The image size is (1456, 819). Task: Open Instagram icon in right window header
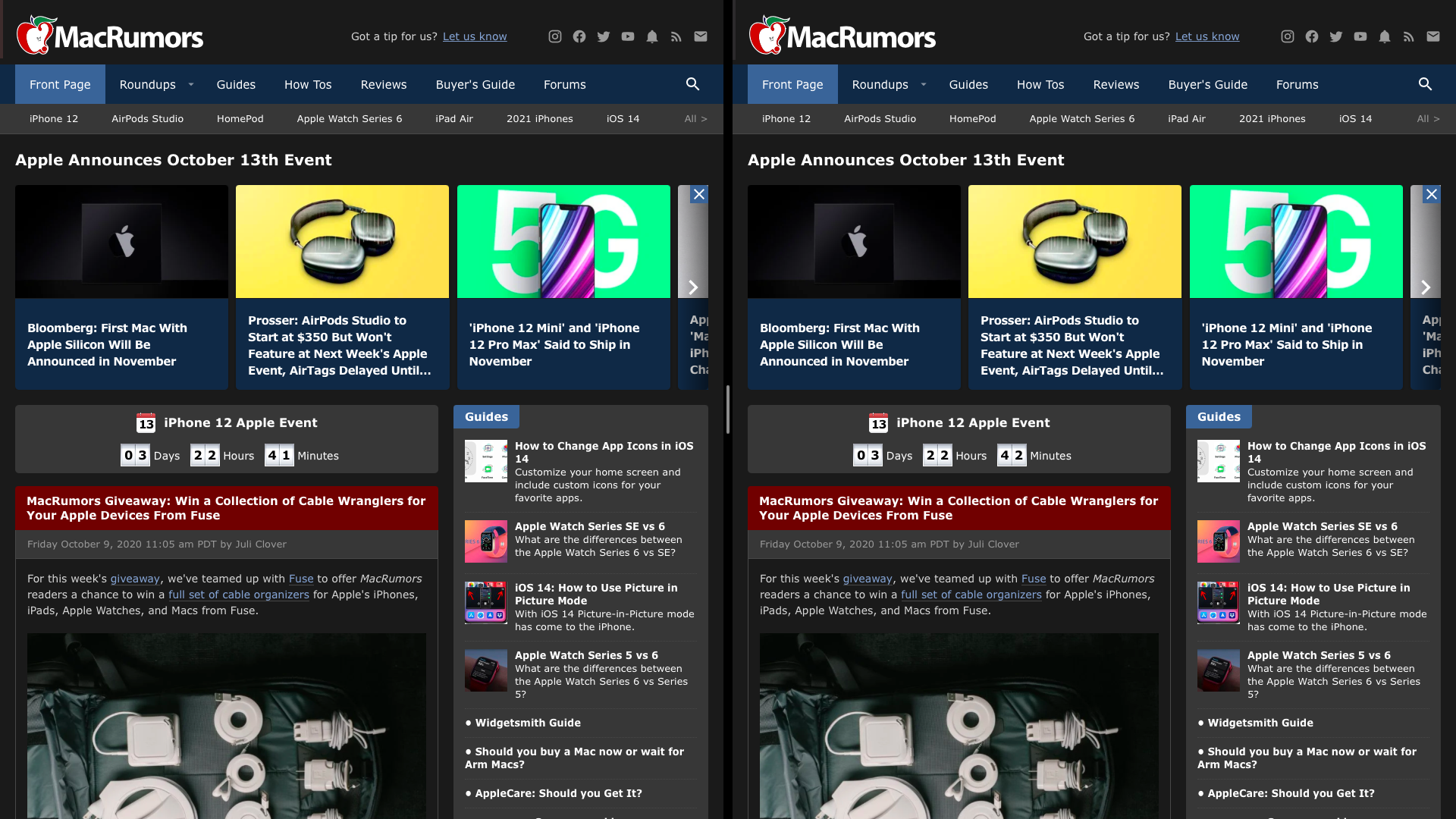point(1288,36)
